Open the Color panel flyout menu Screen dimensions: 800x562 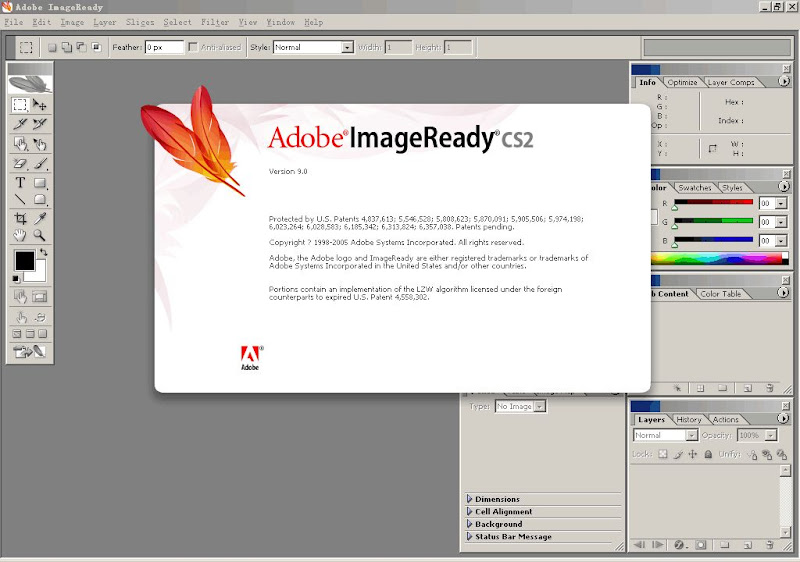coord(784,187)
